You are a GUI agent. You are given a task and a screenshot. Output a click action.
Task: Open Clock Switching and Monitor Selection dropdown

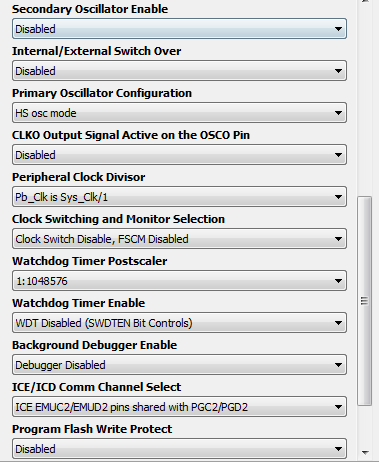click(x=179, y=239)
